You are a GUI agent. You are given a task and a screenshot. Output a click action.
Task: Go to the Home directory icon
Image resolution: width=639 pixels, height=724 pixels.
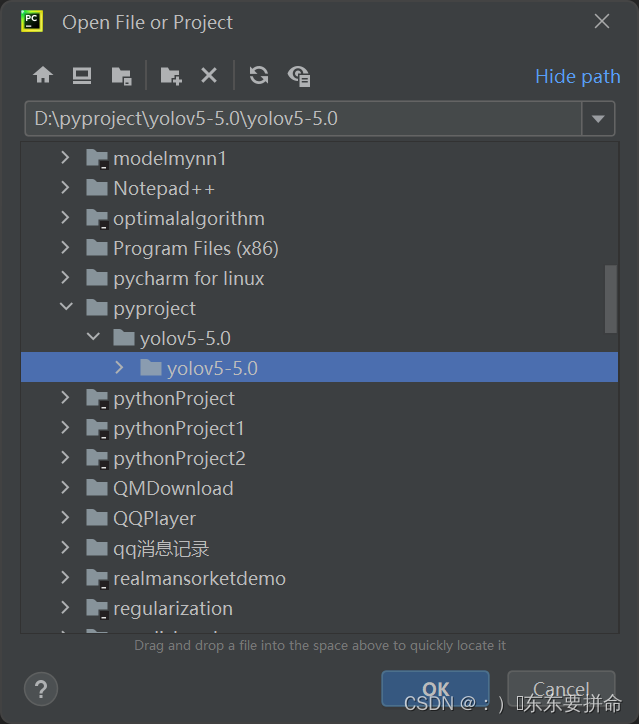pyautogui.click(x=43, y=75)
